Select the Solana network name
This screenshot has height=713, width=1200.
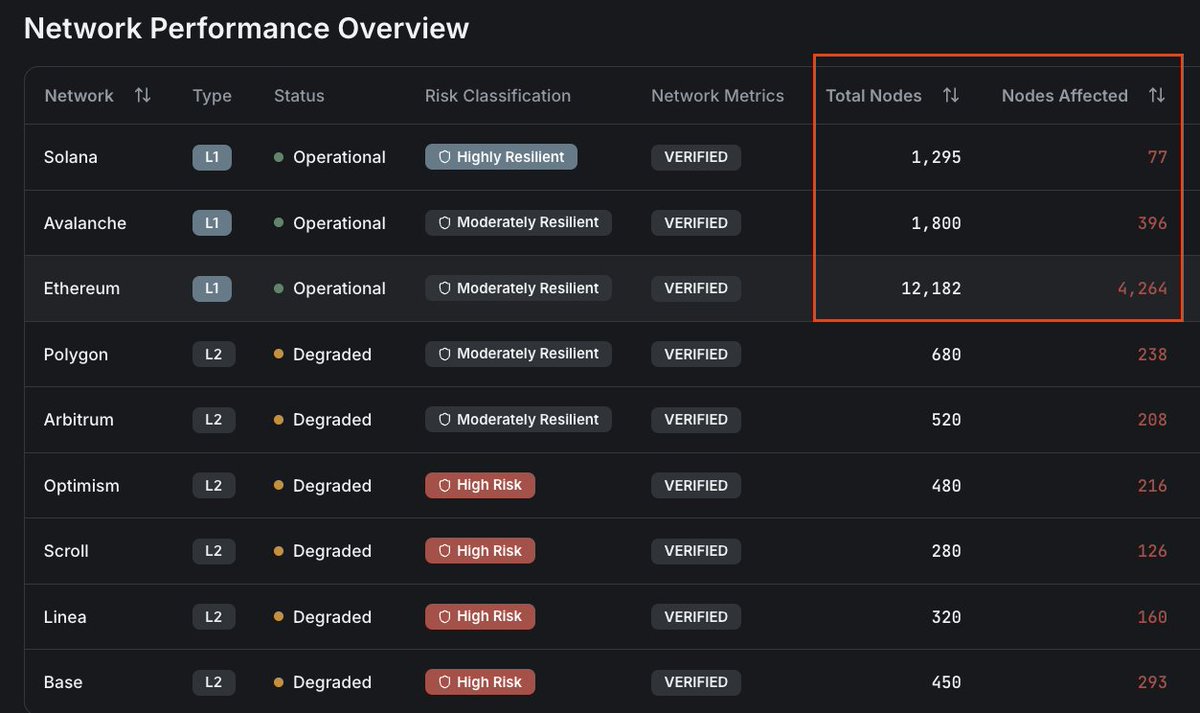(71, 157)
